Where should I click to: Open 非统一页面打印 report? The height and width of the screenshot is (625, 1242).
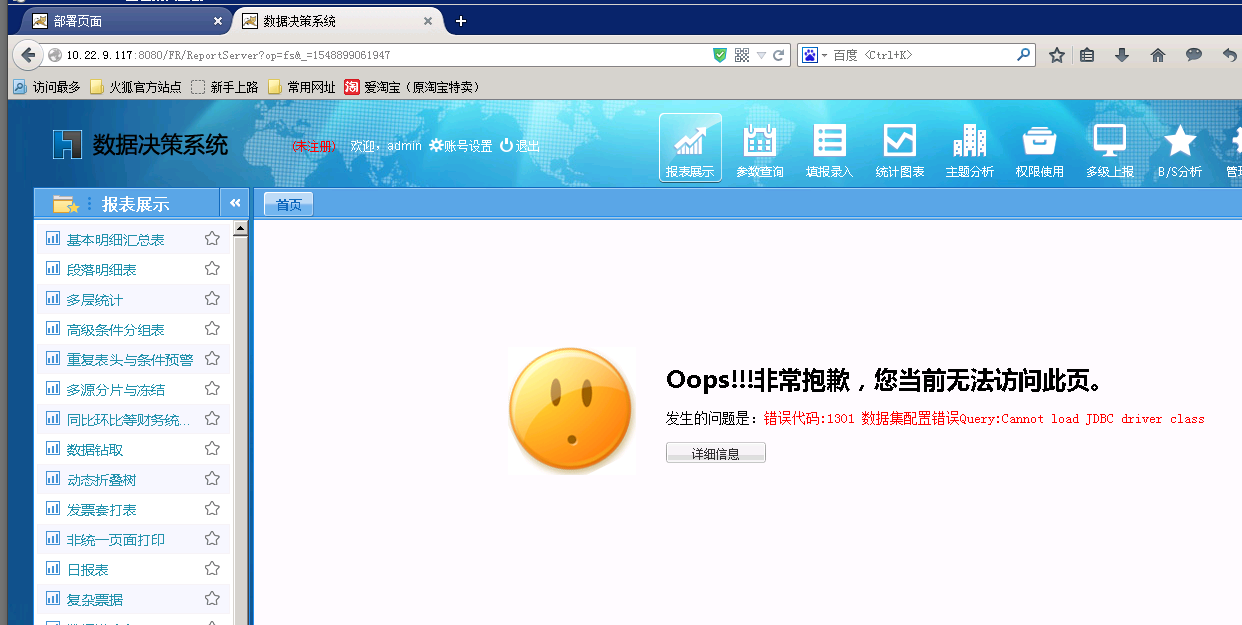[x=116, y=540]
